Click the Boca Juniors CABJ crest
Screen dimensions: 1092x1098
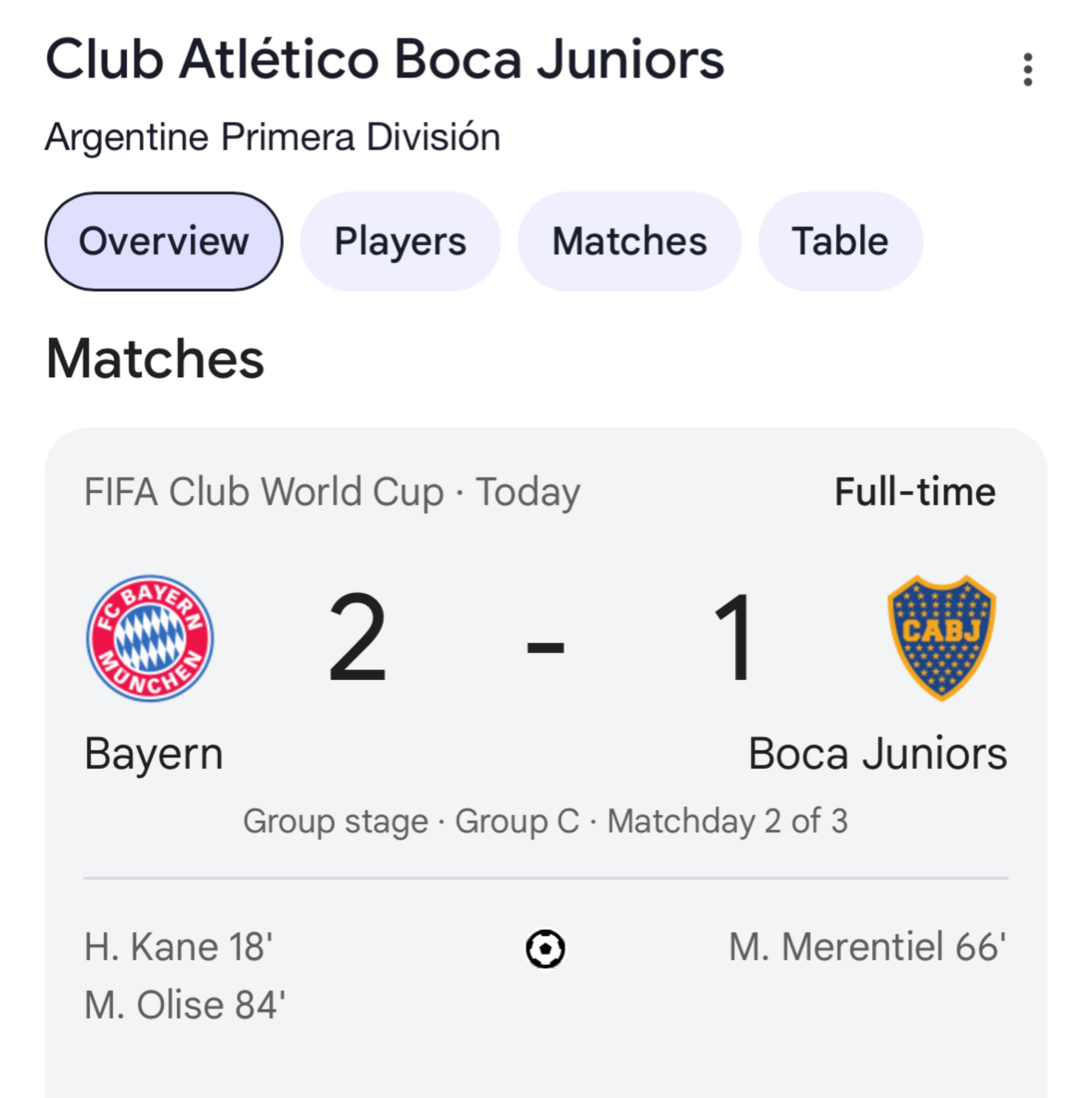pyautogui.click(x=941, y=637)
